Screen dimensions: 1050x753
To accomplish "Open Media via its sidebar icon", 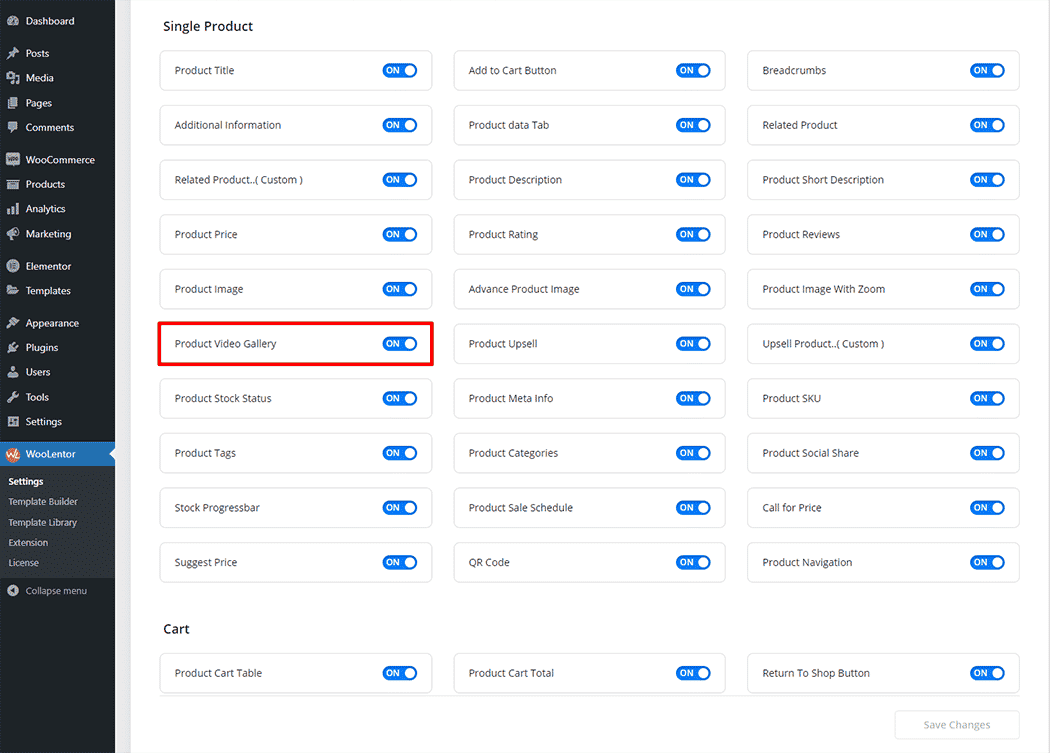I will tap(13, 78).
